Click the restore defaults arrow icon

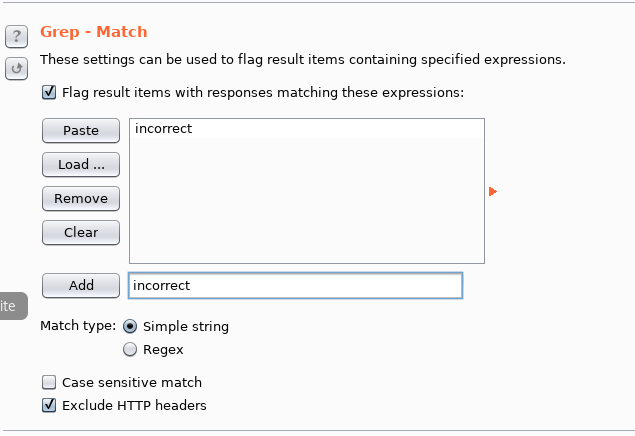coord(16,69)
